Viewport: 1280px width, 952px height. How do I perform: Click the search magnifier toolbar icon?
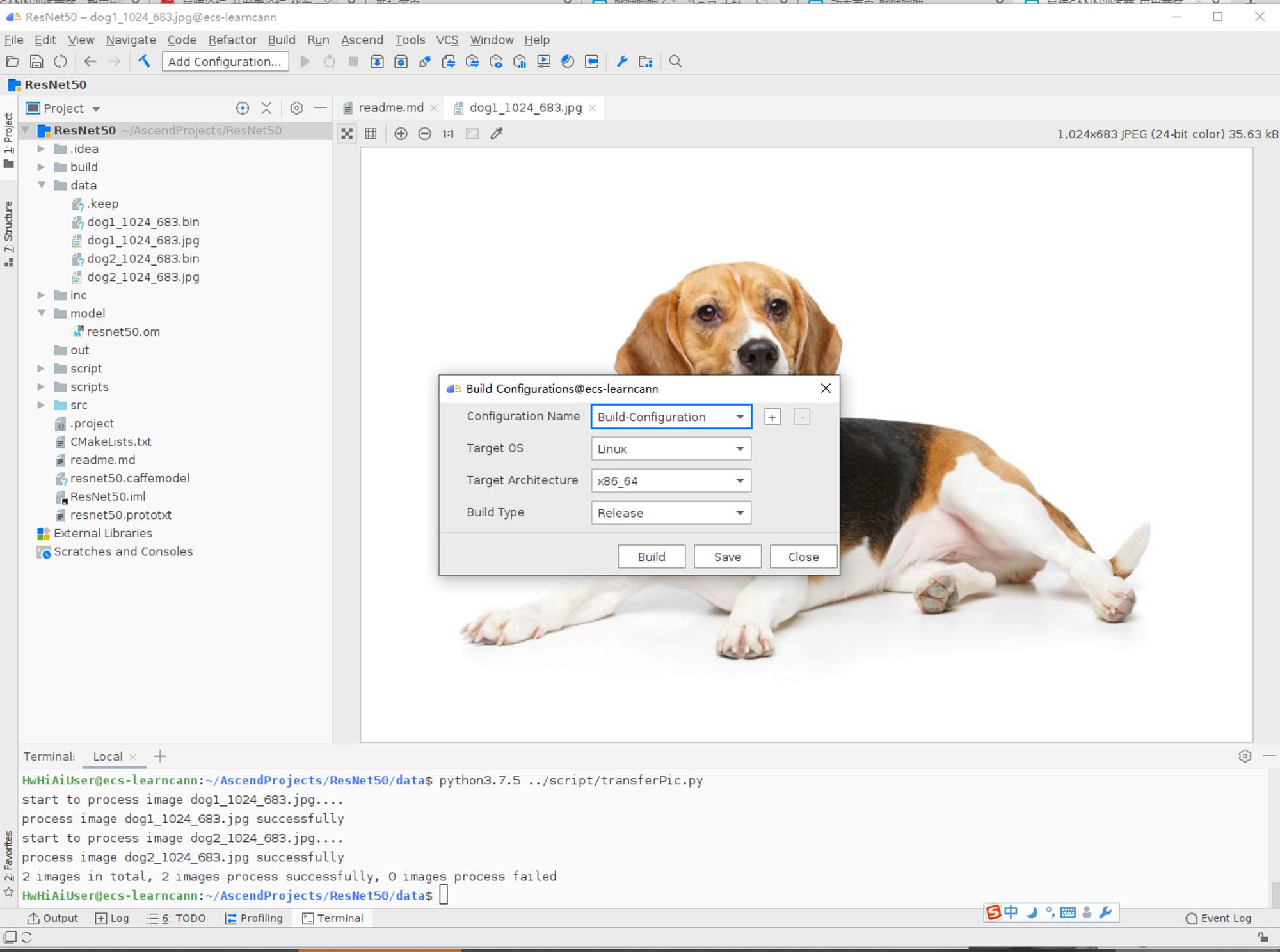[x=675, y=61]
